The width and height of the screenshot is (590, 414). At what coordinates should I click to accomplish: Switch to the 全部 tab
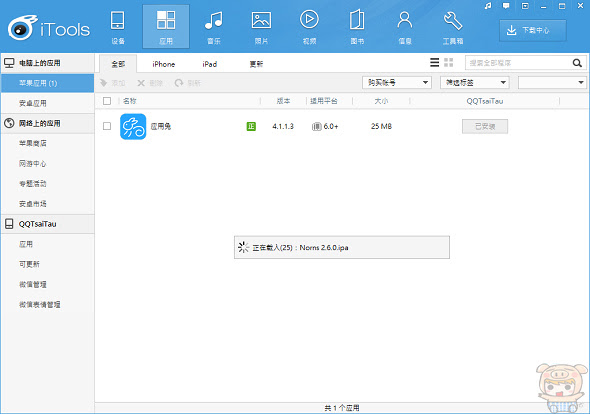118,64
